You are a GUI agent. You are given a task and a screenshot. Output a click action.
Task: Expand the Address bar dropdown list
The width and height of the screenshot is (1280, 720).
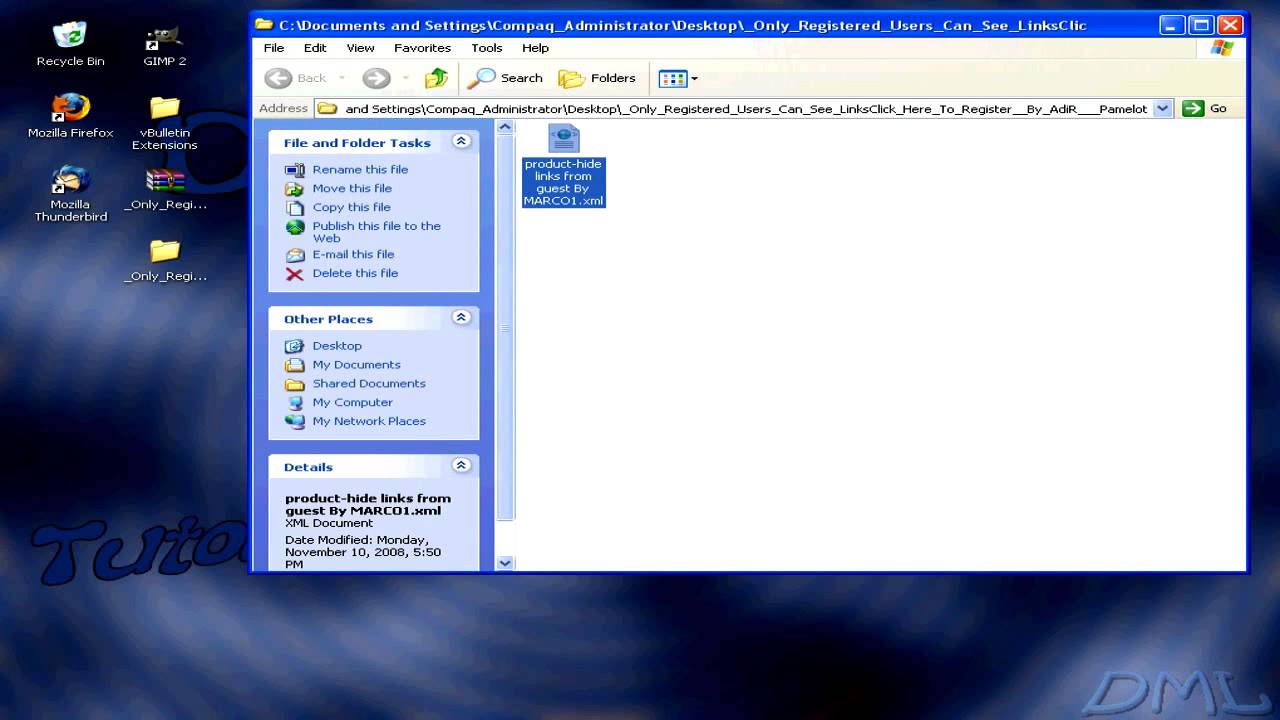1162,108
